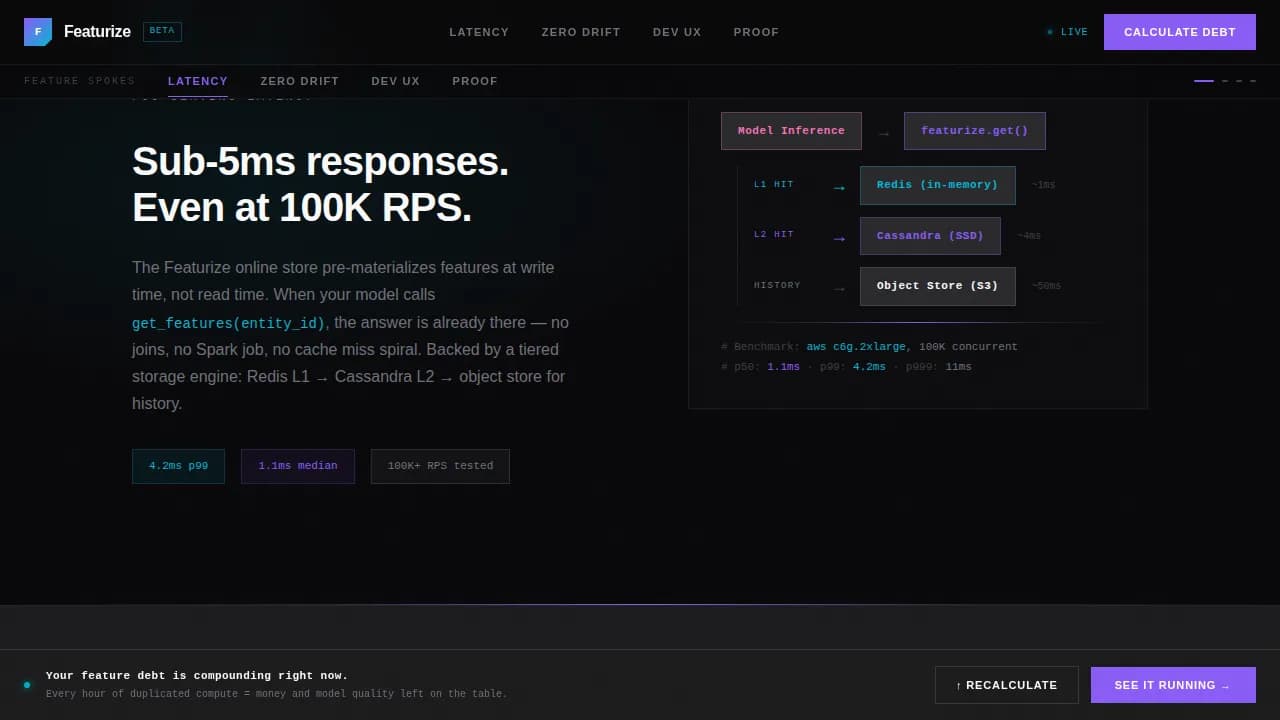Click the Model Inference diagram box

[791, 131]
